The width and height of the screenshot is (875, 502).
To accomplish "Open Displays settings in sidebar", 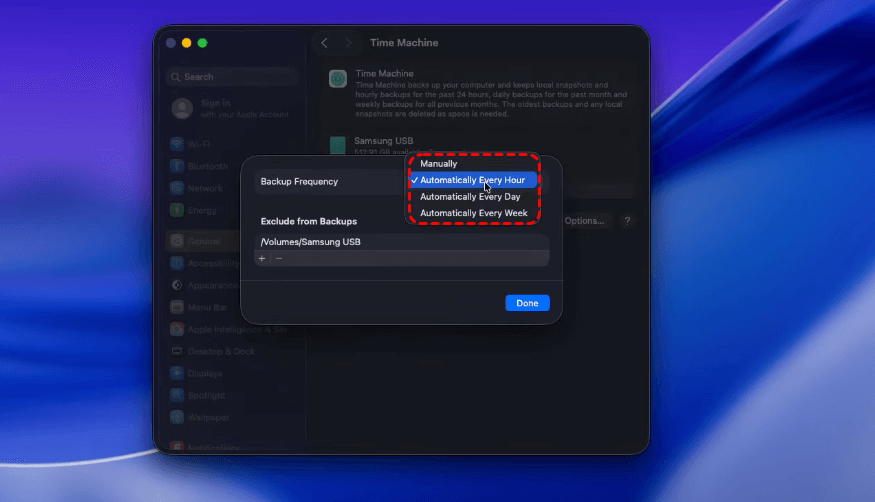I will [x=205, y=373].
